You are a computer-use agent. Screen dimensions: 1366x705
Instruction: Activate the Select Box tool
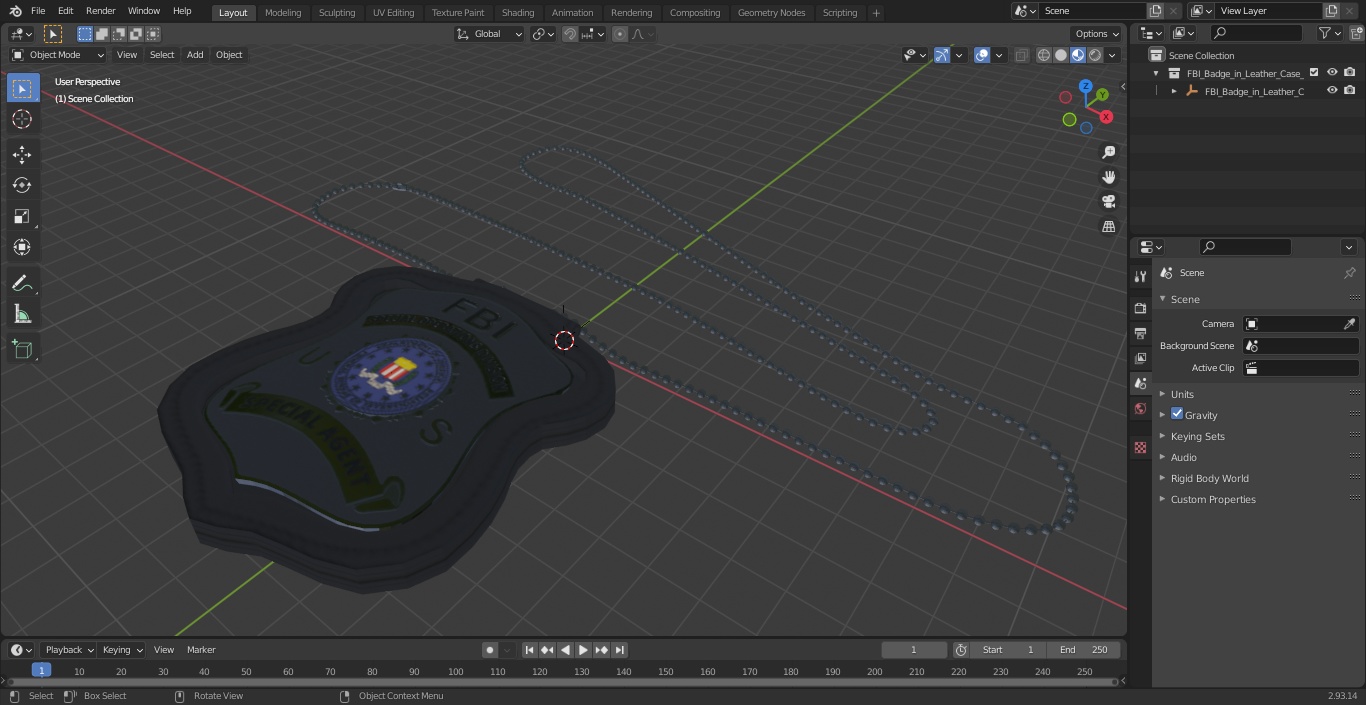pos(22,88)
